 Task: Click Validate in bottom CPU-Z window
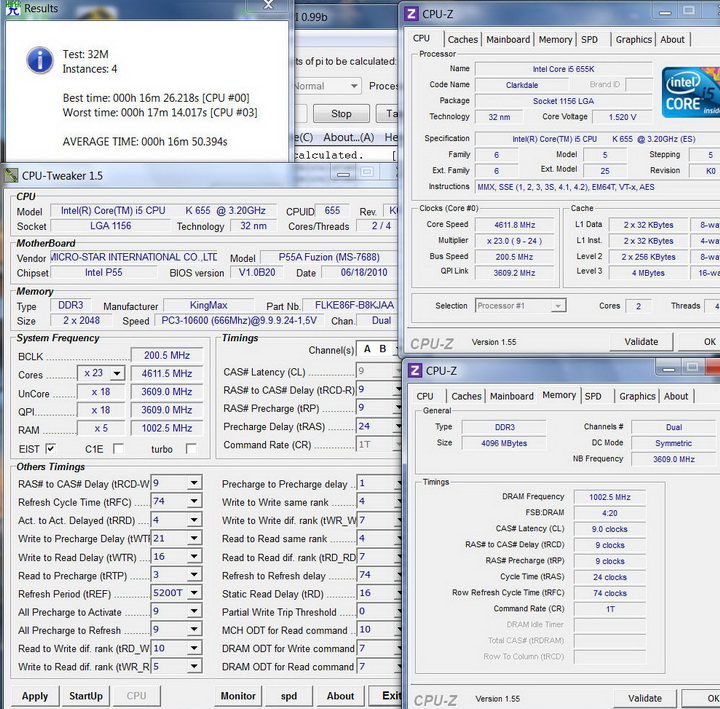pyautogui.click(x=645, y=698)
